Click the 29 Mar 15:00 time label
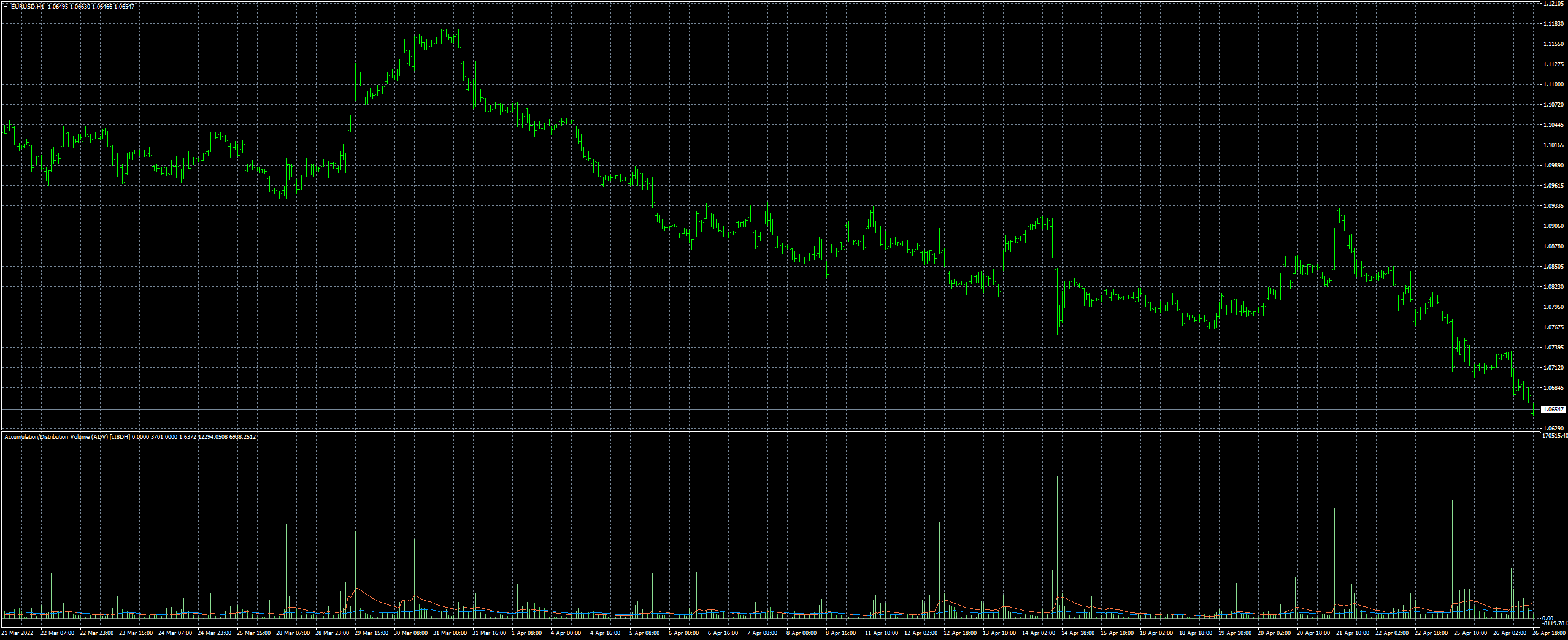The height and width of the screenshot is (640, 1568). pos(371,633)
